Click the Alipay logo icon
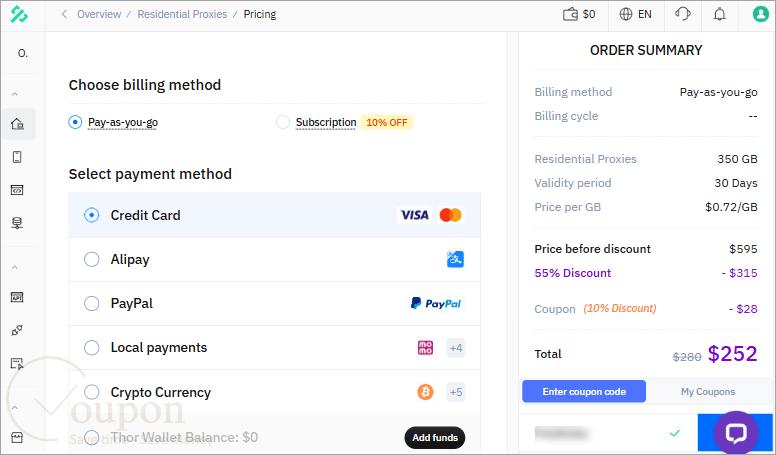This screenshot has width=776, height=455. 455,259
